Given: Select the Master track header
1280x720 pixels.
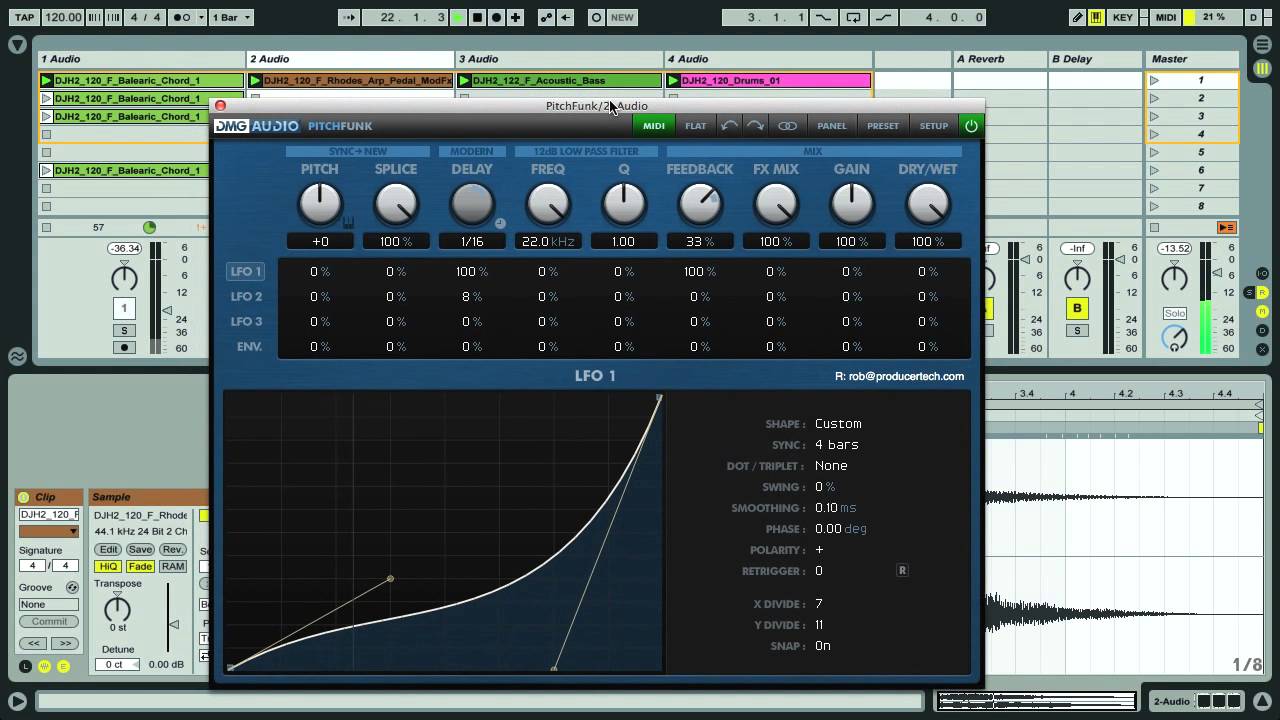Looking at the screenshot, I should (x=1192, y=59).
